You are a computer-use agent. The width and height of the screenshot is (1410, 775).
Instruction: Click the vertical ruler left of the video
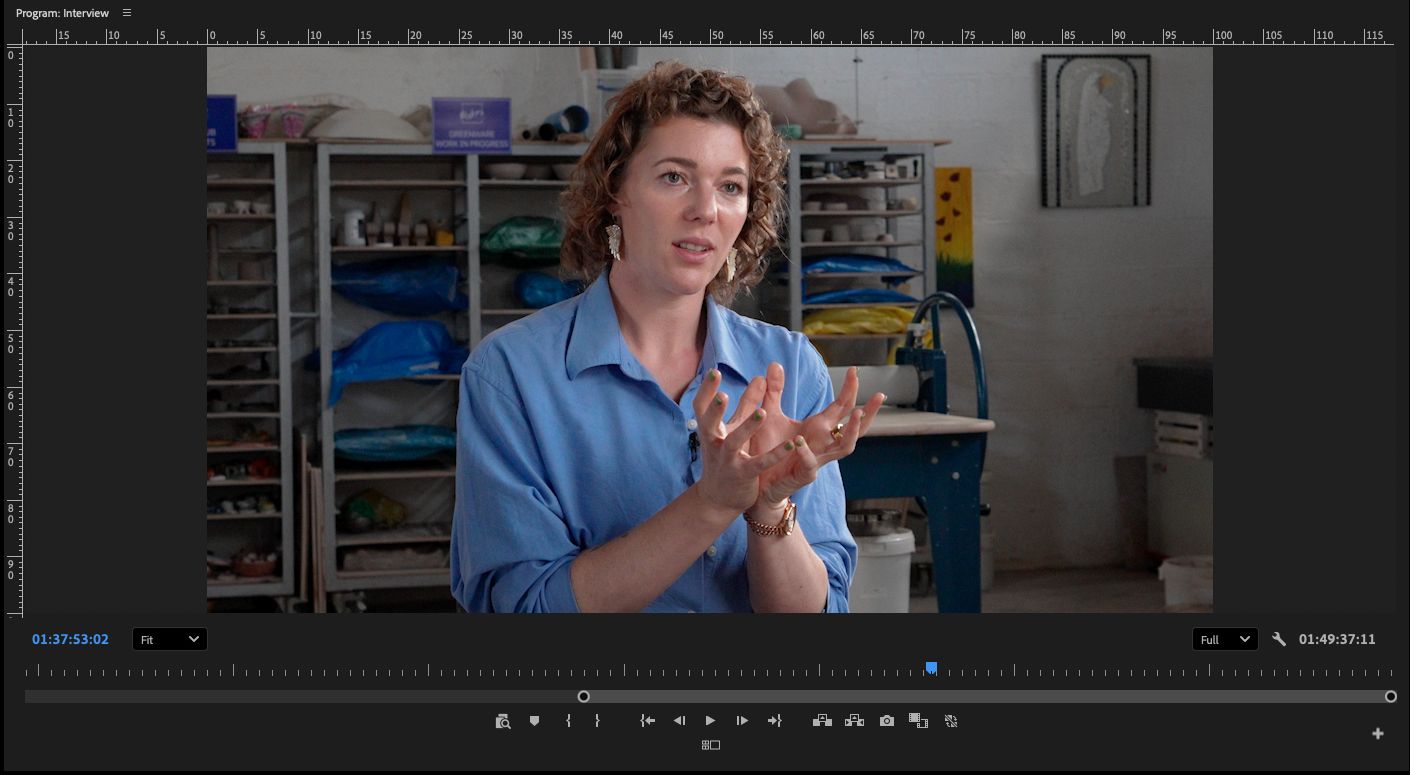[x=13, y=331]
